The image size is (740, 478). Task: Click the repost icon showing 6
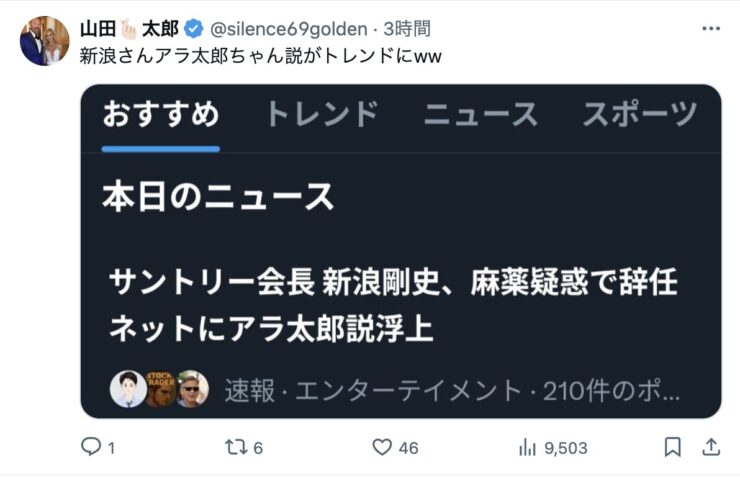pyautogui.click(x=235, y=447)
